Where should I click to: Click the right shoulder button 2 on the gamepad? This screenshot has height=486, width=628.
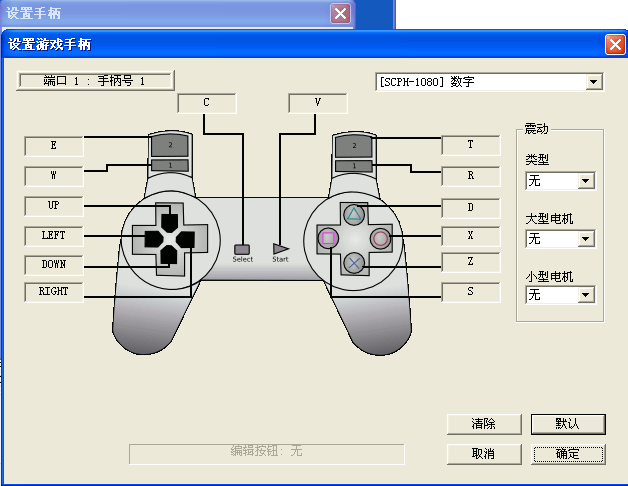pos(354,145)
